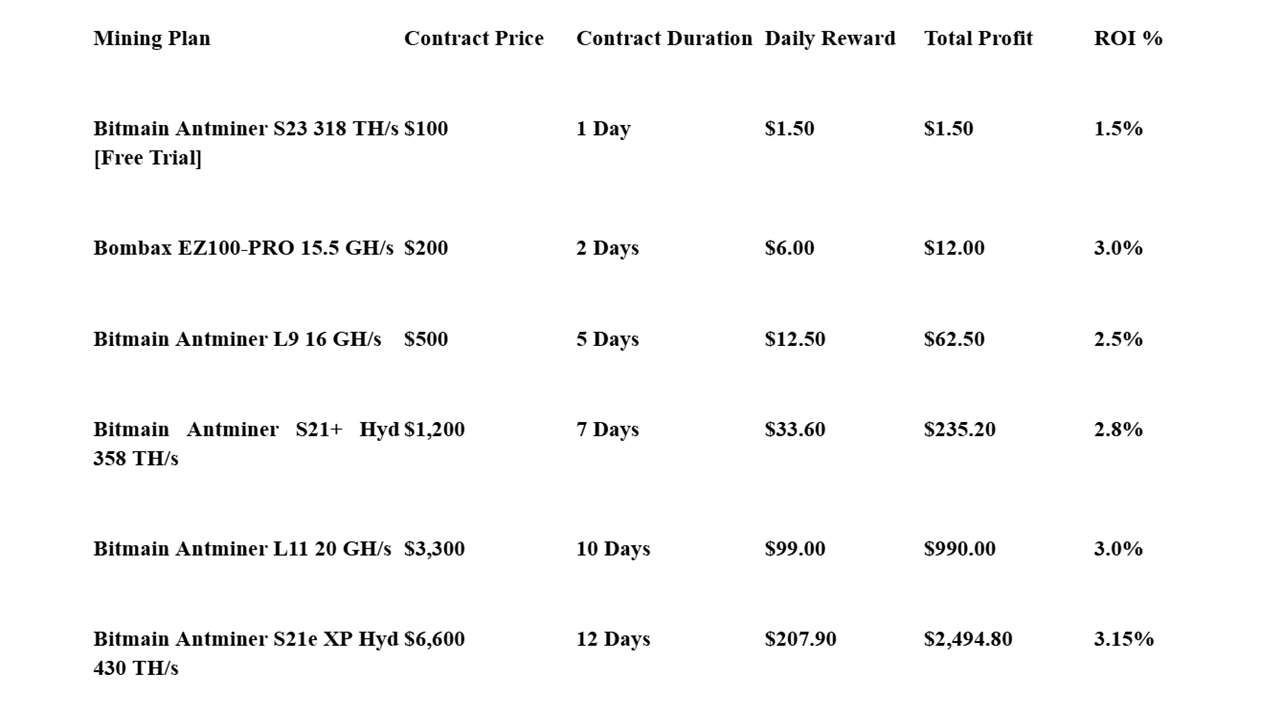This screenshot has width=1280, height=720.
Task: Click the Daily Reward column header
Action: click(830, 38)
